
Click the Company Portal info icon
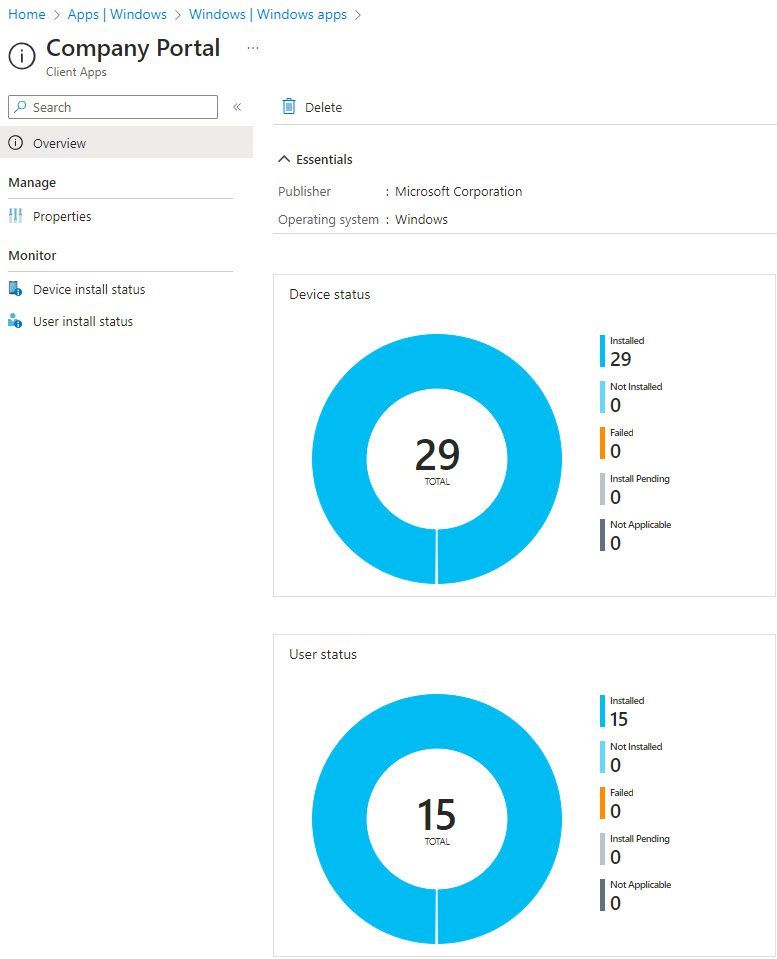tap(22, 56)
